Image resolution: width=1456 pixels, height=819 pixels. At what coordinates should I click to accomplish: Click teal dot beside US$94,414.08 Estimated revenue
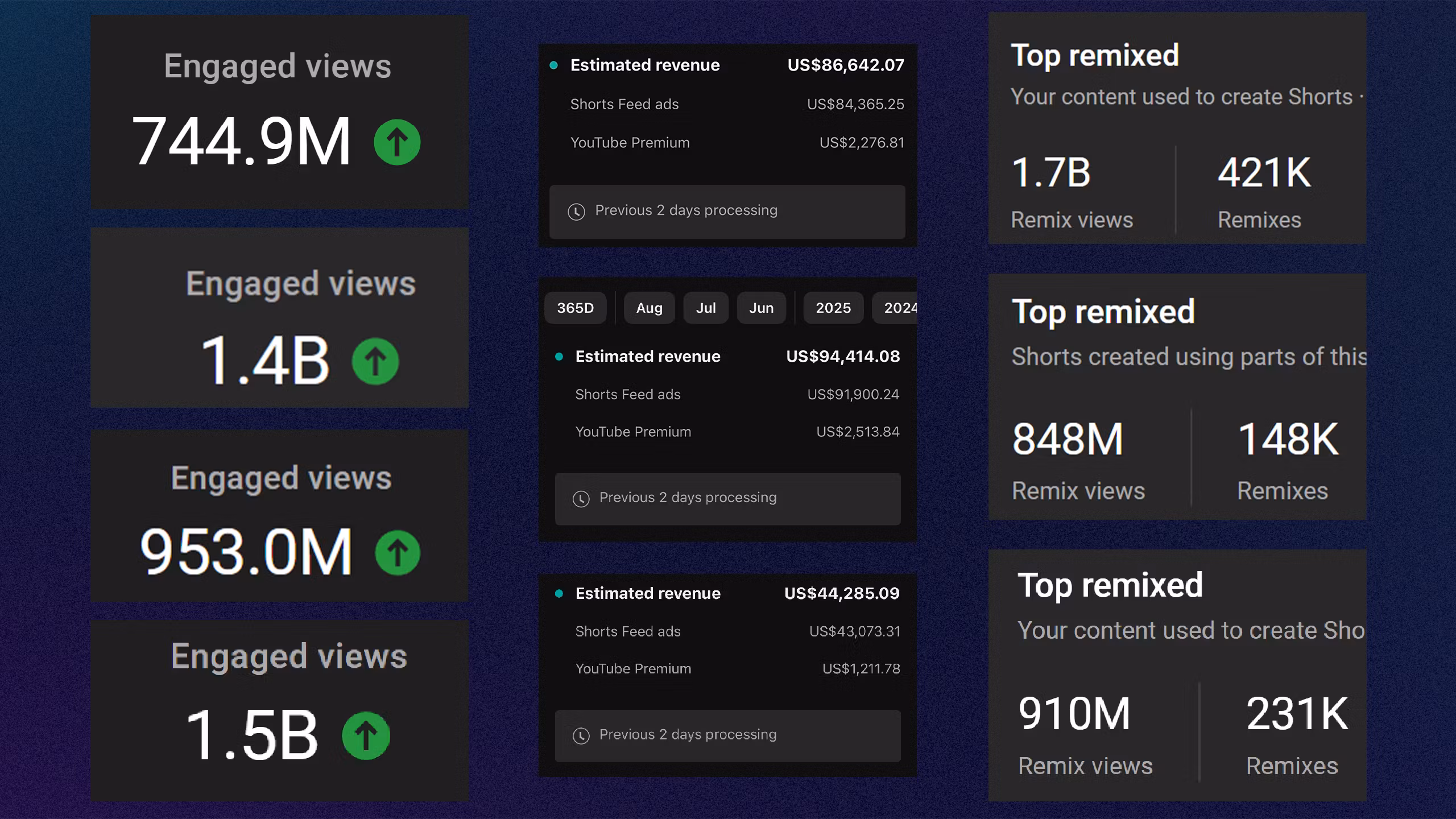(559, 357)
